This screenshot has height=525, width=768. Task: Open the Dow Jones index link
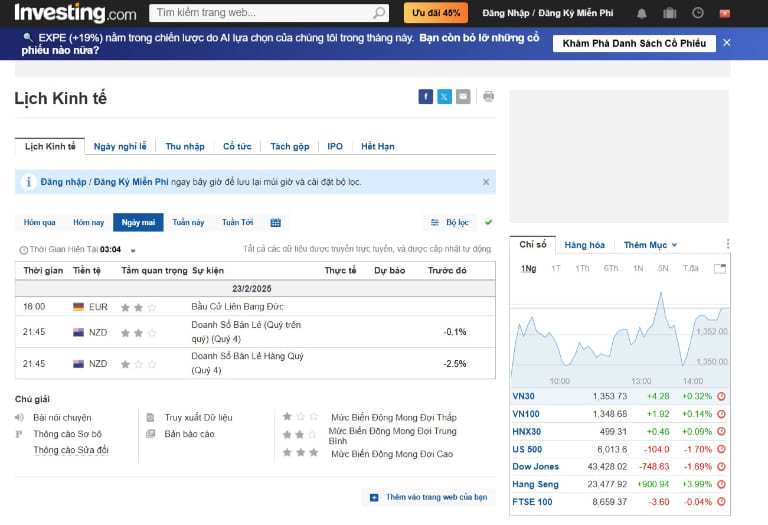click(x=535, y=466)
